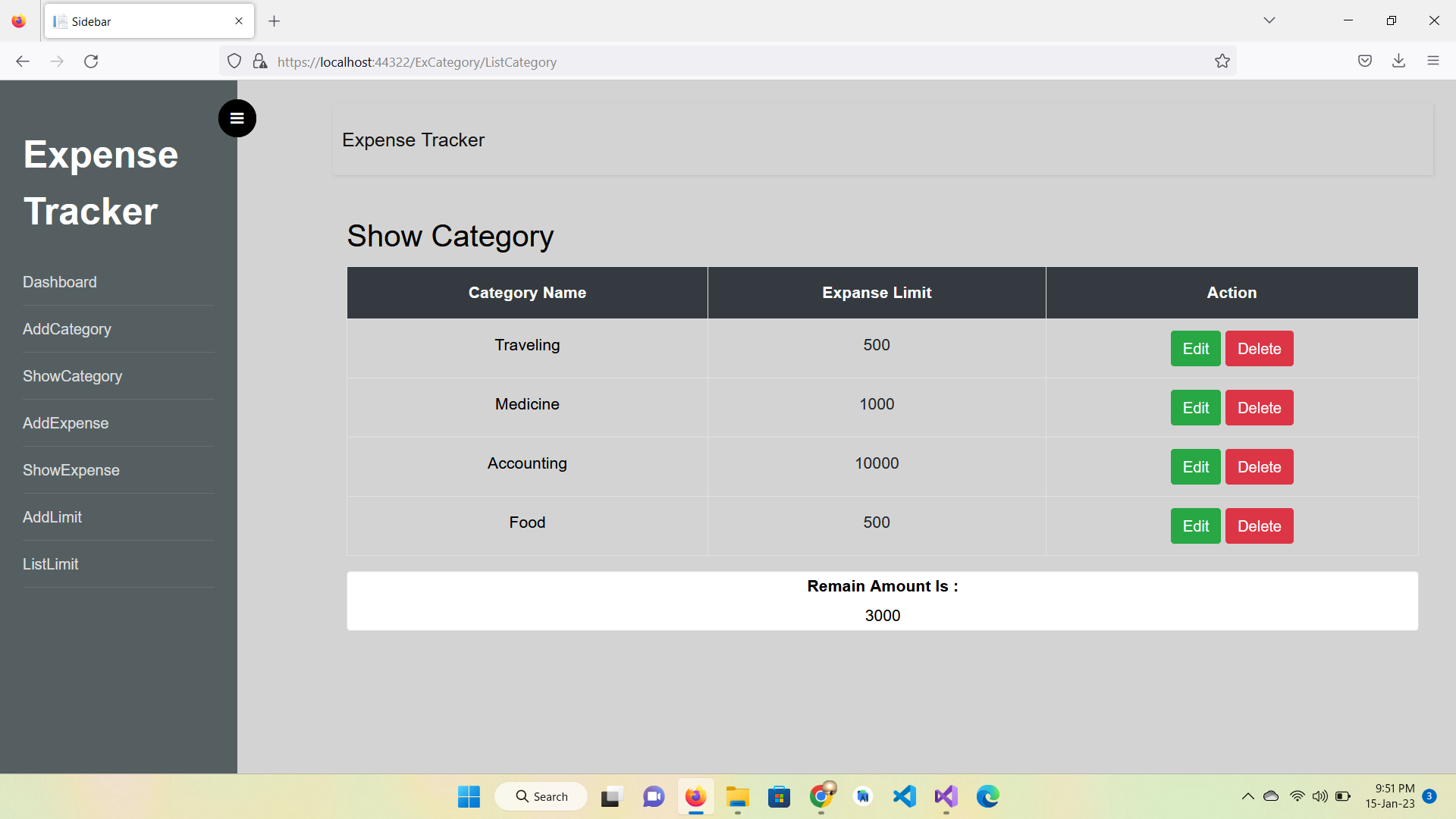This screenshot has height=819, width=1456.
Task: Launch Microsoft Edge from the taskbar
Action: coord(987,796)
